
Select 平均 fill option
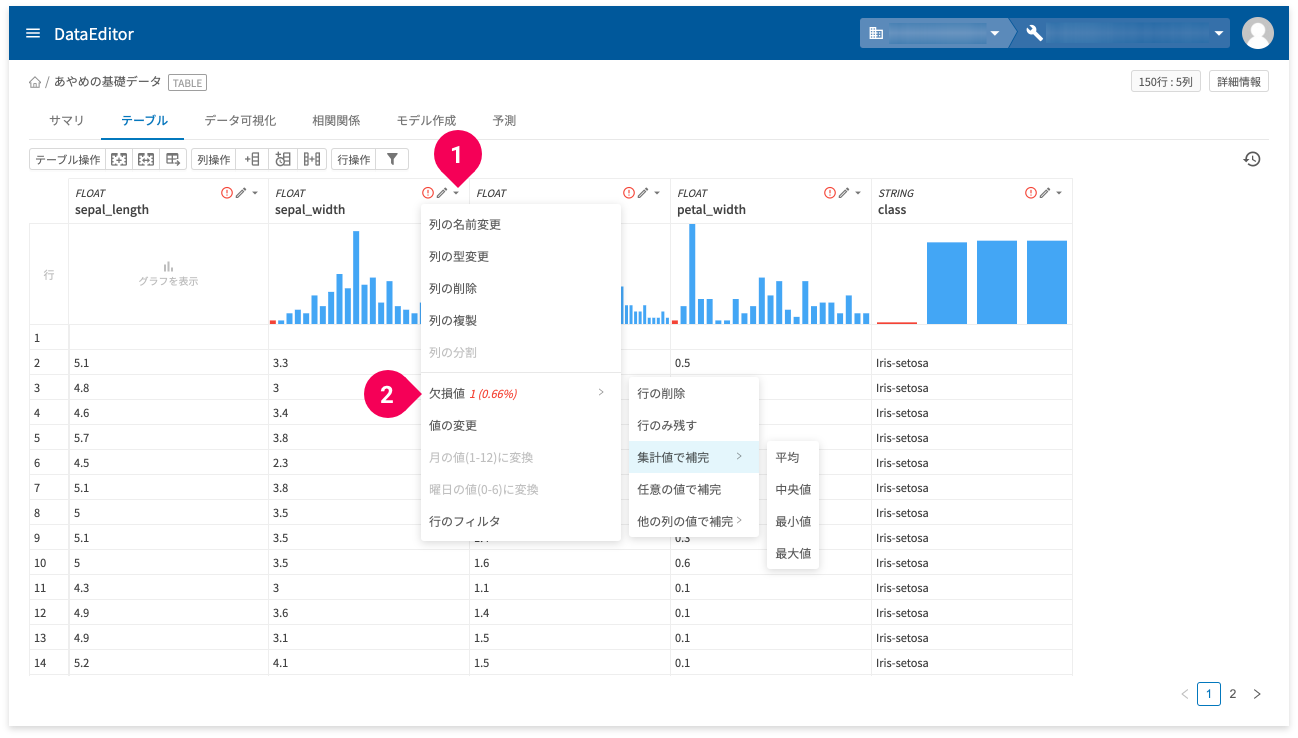point(793,457)
